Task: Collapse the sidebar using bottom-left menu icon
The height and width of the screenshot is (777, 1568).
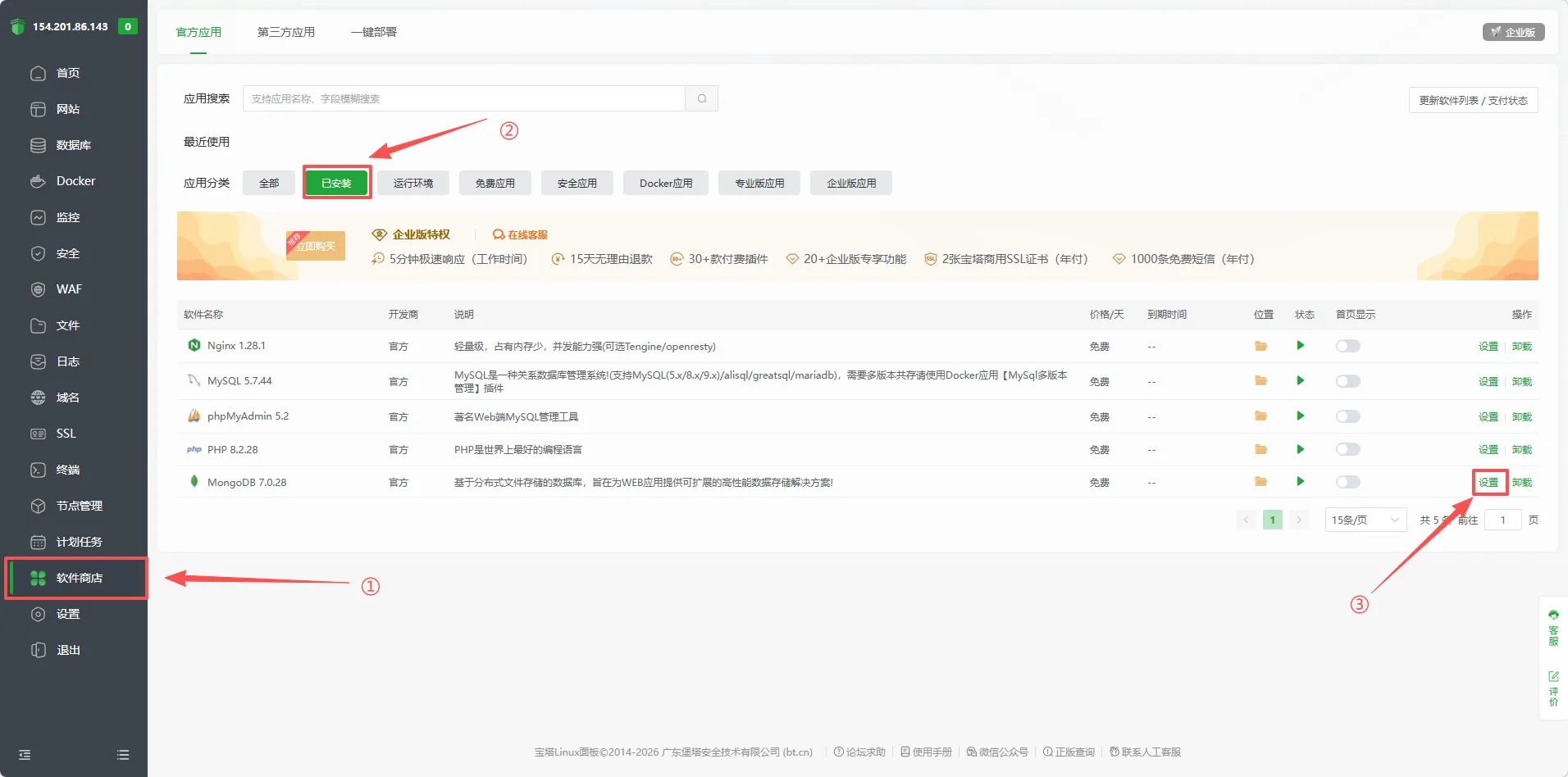Action: click(25, 755)
